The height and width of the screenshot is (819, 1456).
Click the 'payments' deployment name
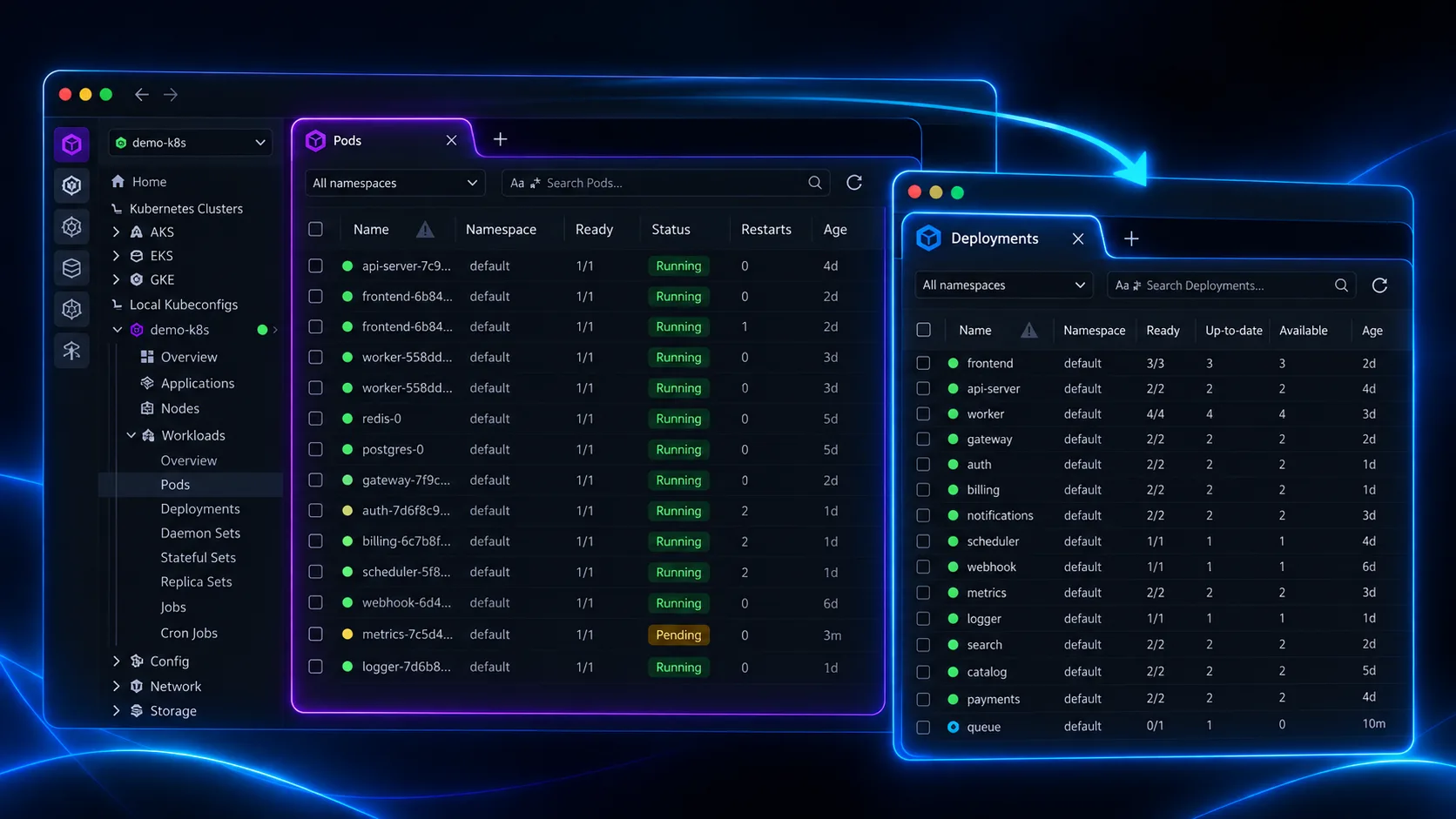pos(993,699)
